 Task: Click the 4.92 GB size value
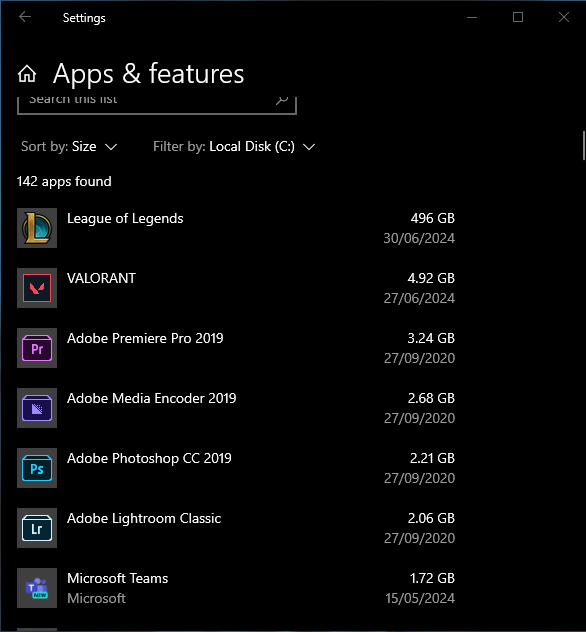click(431, 278)
